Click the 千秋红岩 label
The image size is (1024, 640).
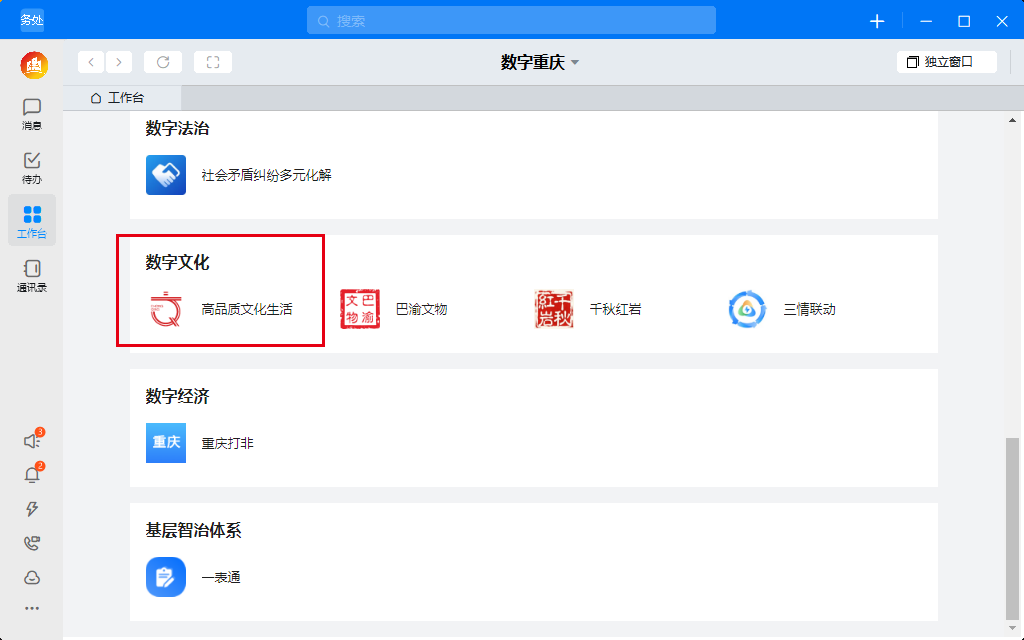point(615,310)
